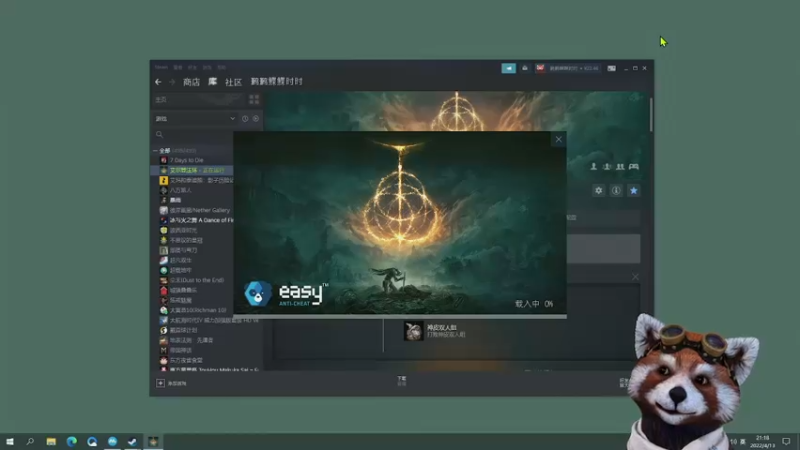Toggle the blue favorite star
Viewport: 800px width, 450px height.
(x=634, y=190)
